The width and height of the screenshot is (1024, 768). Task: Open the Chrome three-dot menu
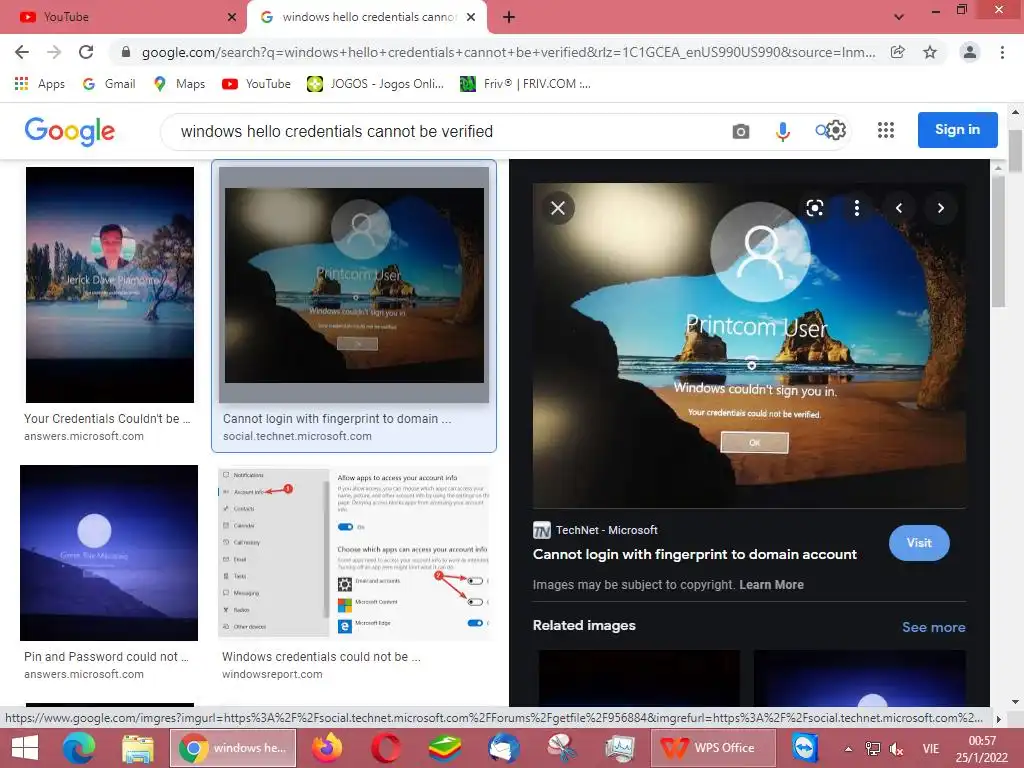coord(1002,52)
